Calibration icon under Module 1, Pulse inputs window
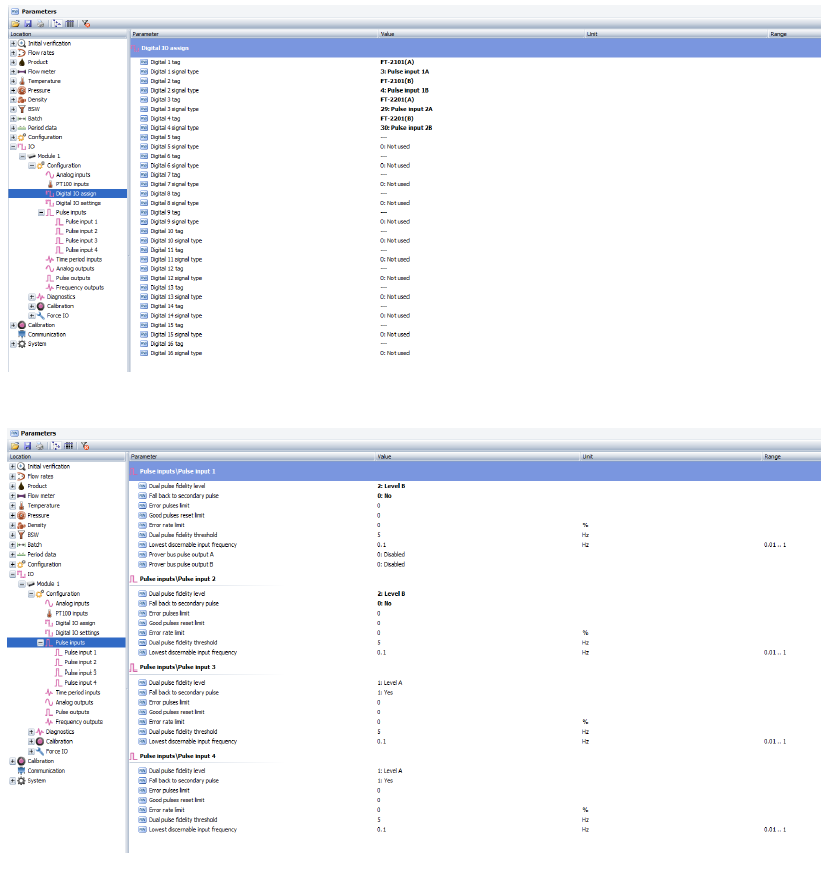 pyautogui.click(x=40, y=741)
